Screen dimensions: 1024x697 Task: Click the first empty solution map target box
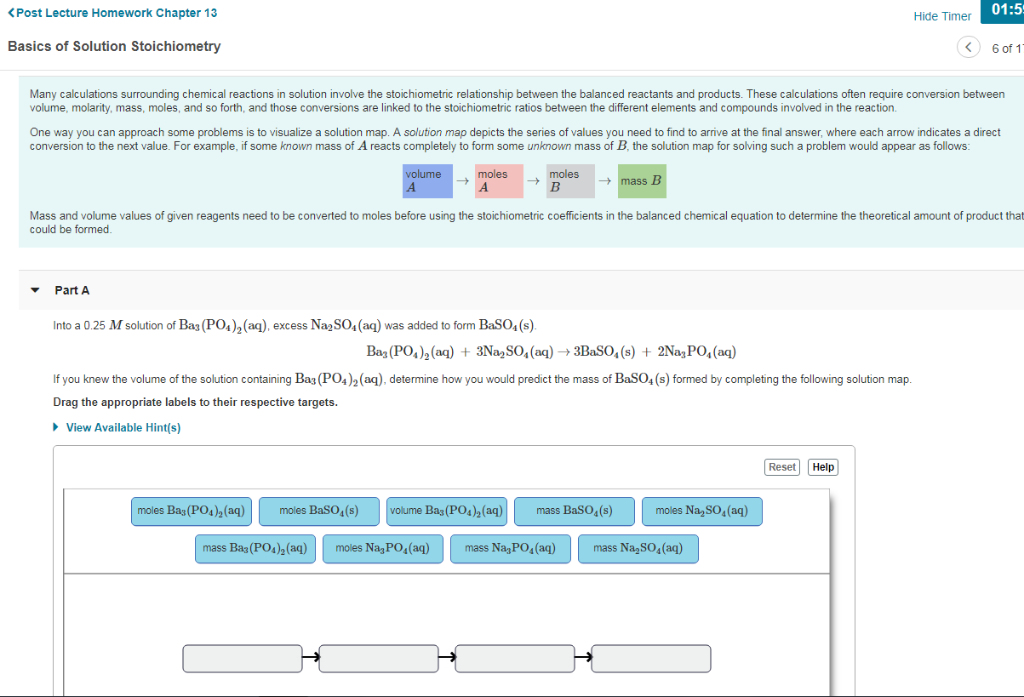(x=242, y=658)
